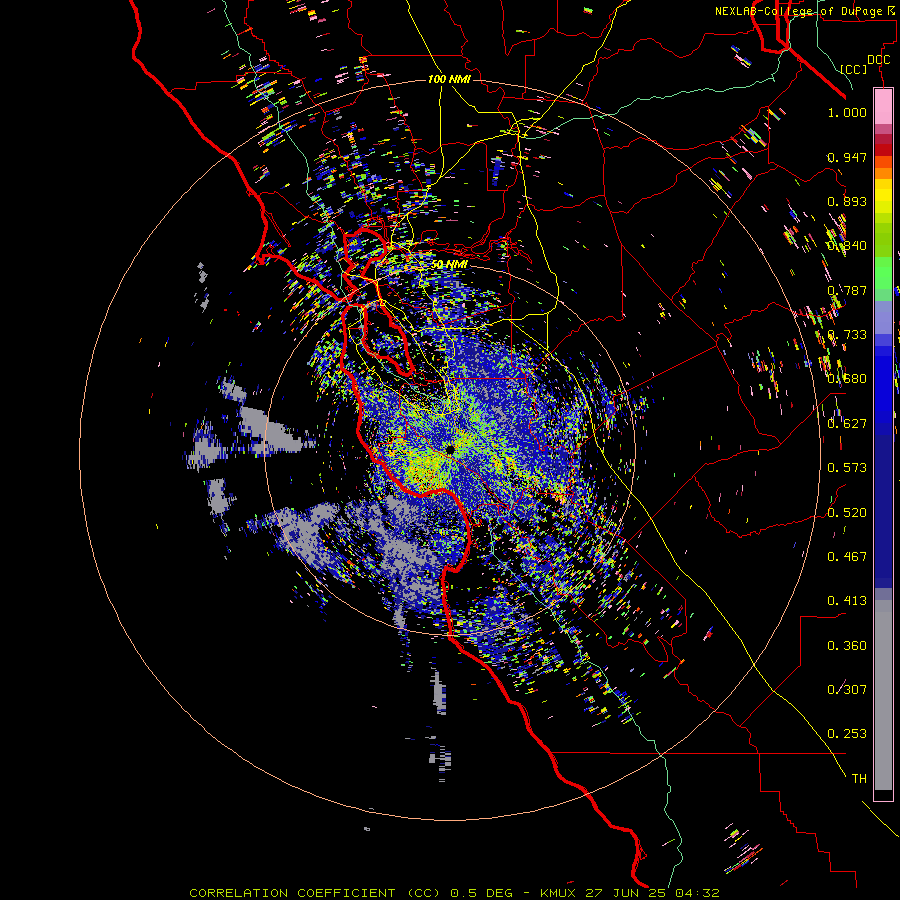900x900 pixels.
Task: Click the CORRELATION COEFFICIENT (CC) caption text
Action: pyautogui.click(x=316, y=893)
